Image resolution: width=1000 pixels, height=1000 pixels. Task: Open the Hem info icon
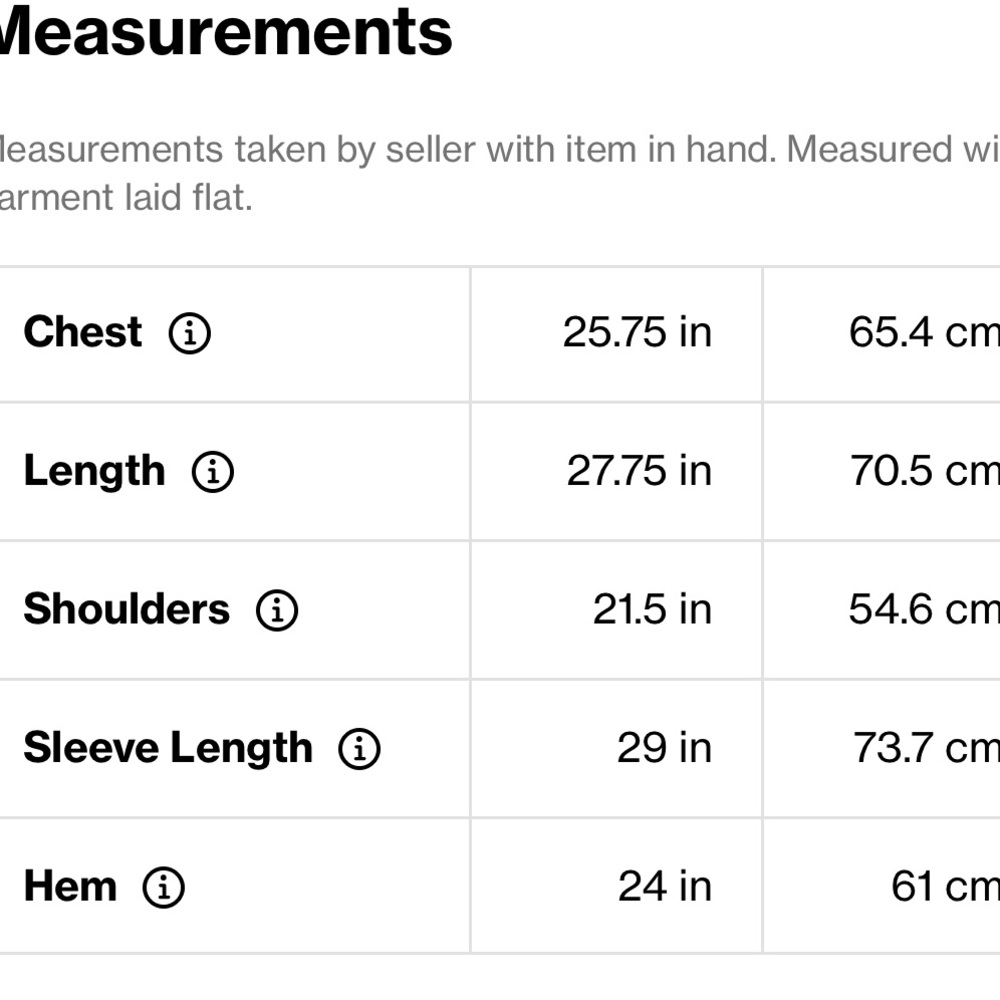tap(163, 887)
